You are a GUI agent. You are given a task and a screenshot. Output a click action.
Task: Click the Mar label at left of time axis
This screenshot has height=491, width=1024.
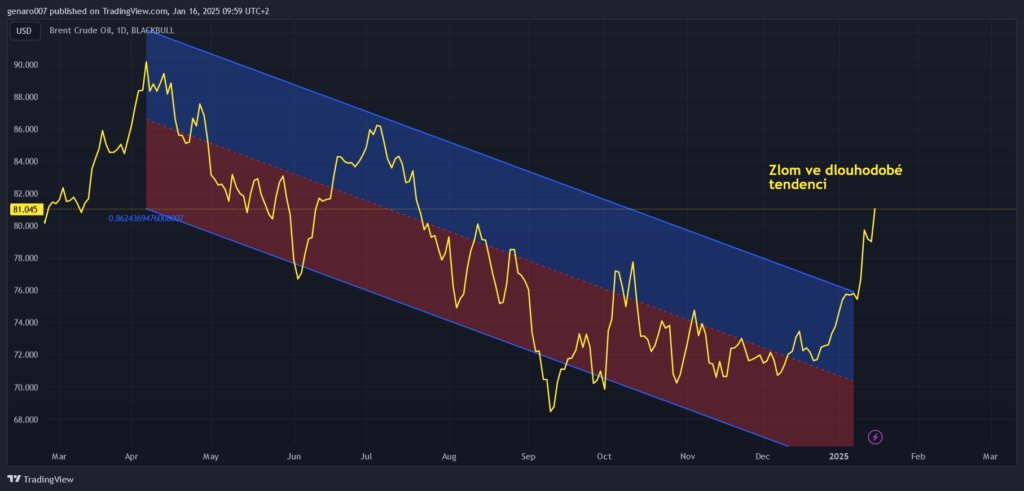57,456
